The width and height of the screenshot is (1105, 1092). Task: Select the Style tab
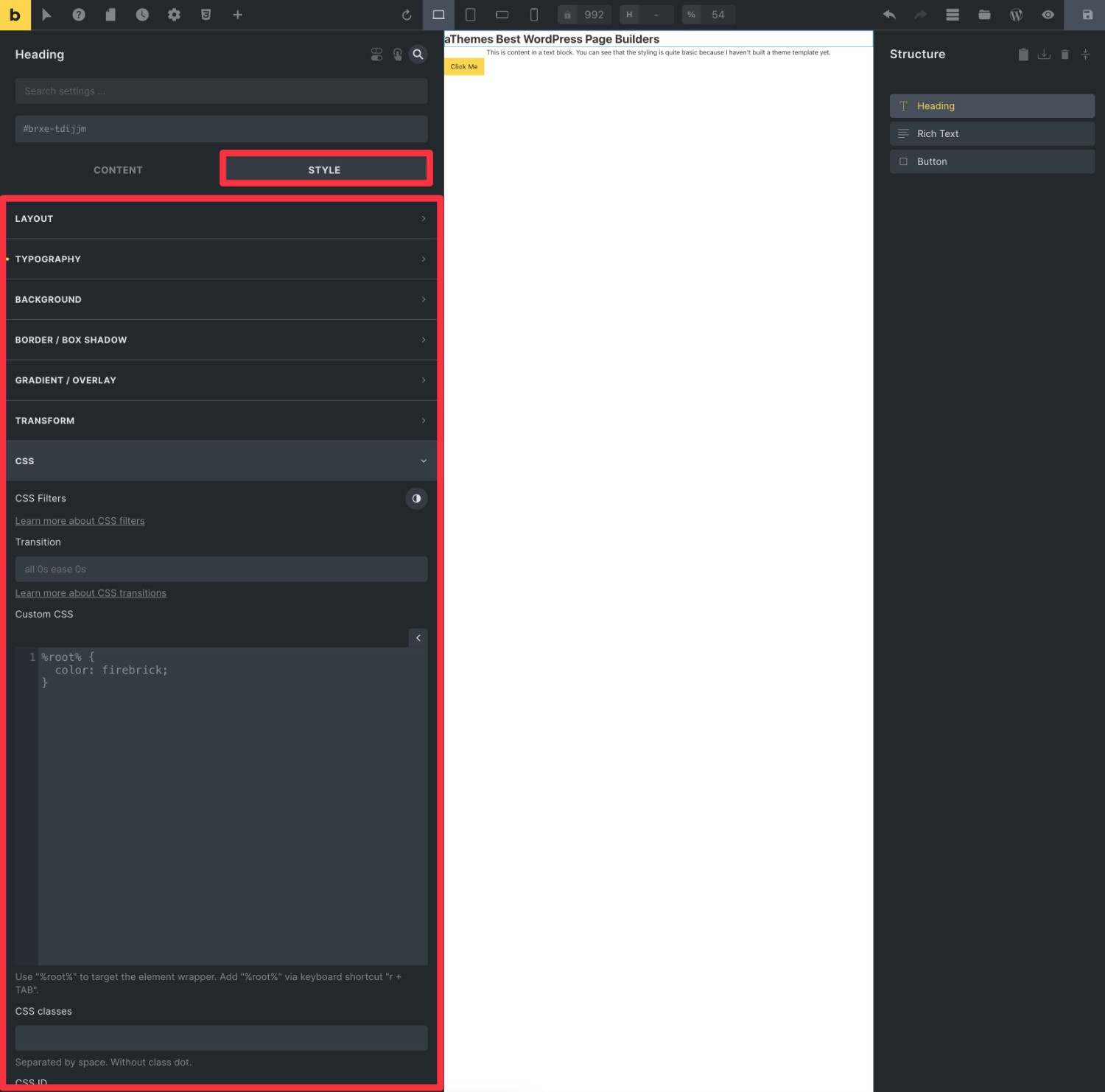(x=324, y=170)
